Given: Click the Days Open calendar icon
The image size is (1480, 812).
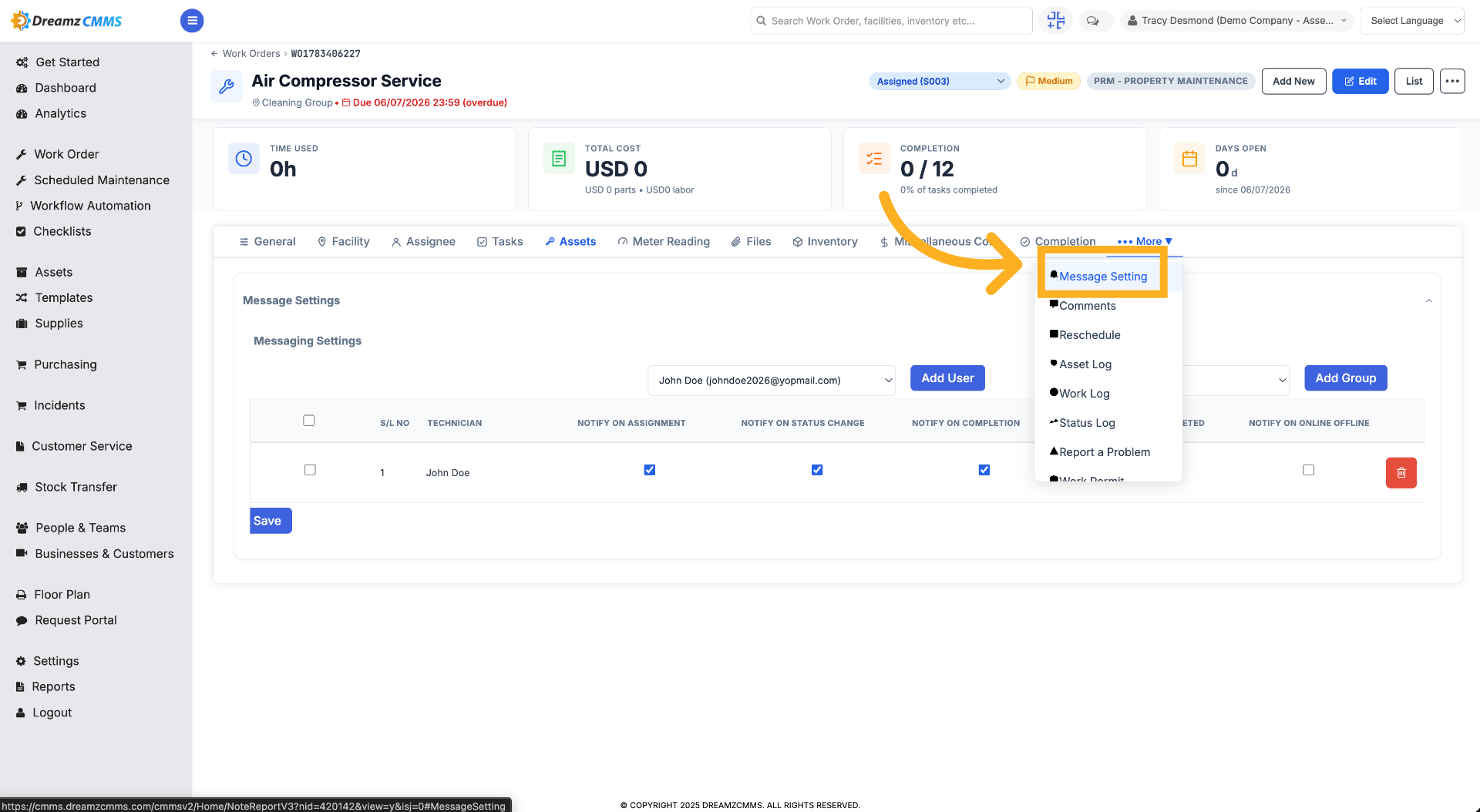Looking at the screenshot, I should (x=1189, y=159).
